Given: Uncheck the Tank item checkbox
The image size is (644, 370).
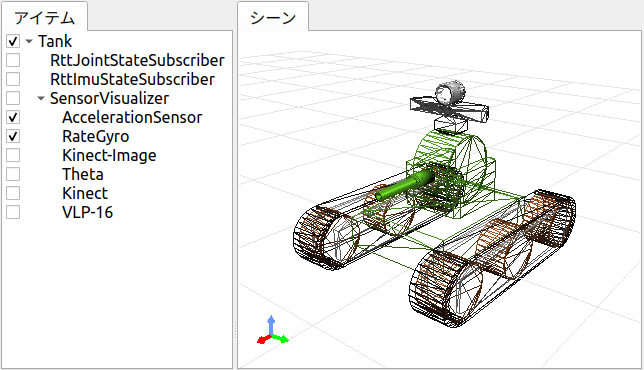Looking at the screenshot, I should 13,41.
